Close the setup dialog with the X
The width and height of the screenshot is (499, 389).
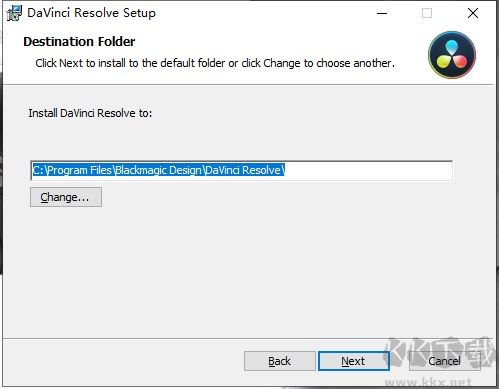click(473, 13)
